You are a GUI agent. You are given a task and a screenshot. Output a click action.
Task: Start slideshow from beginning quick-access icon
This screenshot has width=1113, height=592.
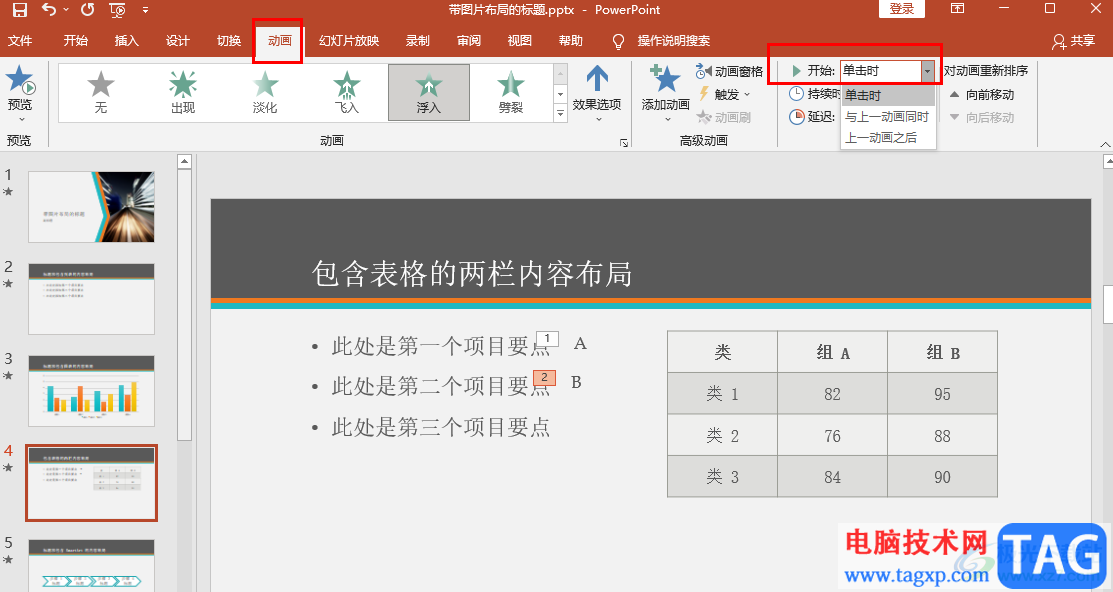(117, 10)
